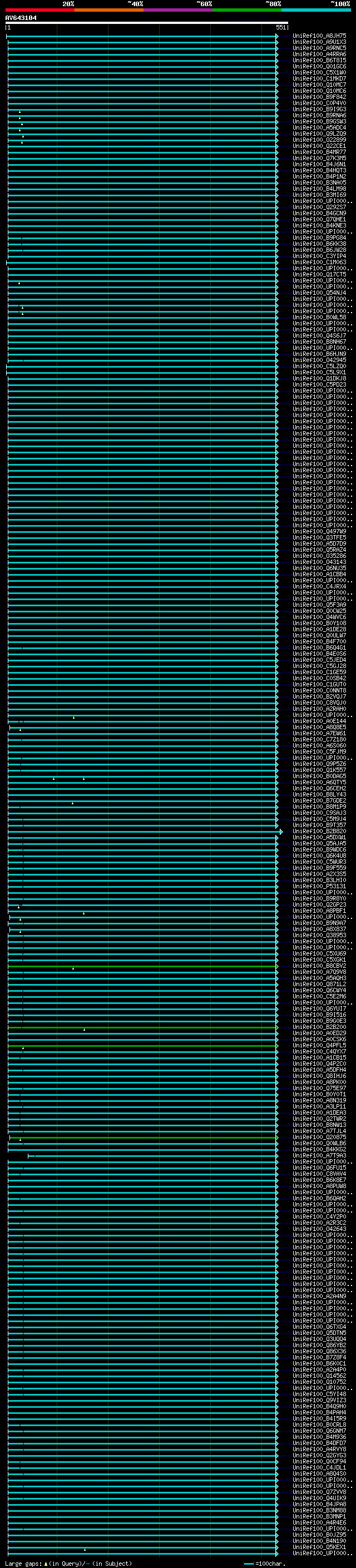Select hit label UniRef100_Q22CE1
Image resolution: width=356 pixels, height=1568 pixels.
(319, 146)
